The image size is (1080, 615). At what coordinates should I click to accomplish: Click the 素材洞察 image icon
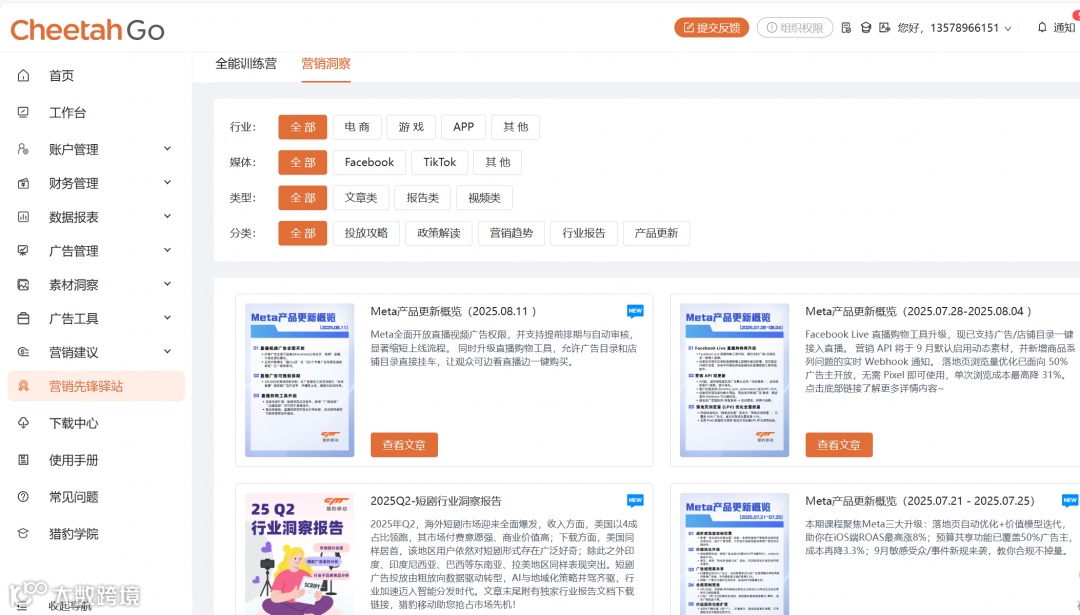click(x=23, y=284)
